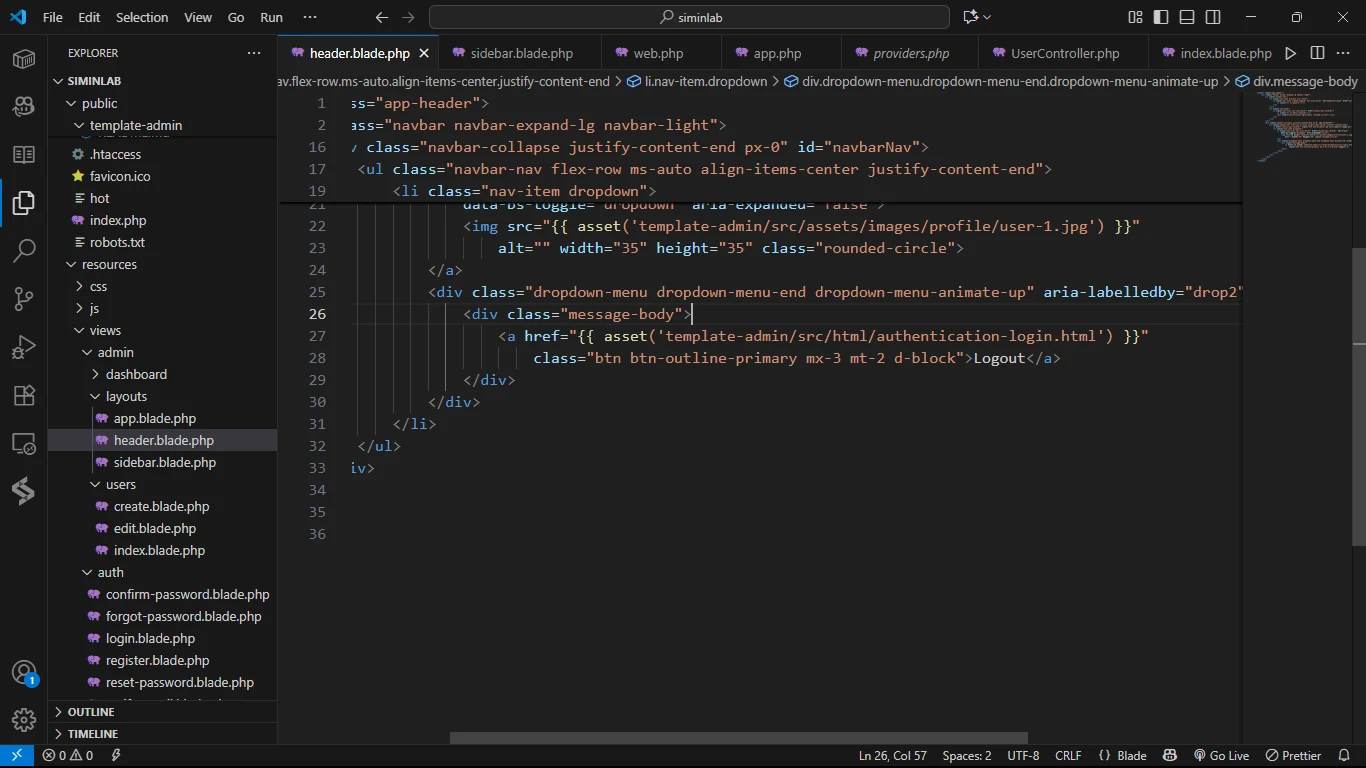Image resolution: width=1366 pixels, height=768 pixels.
Task: Collapse the layouts folder
Action: coord(126,396)
